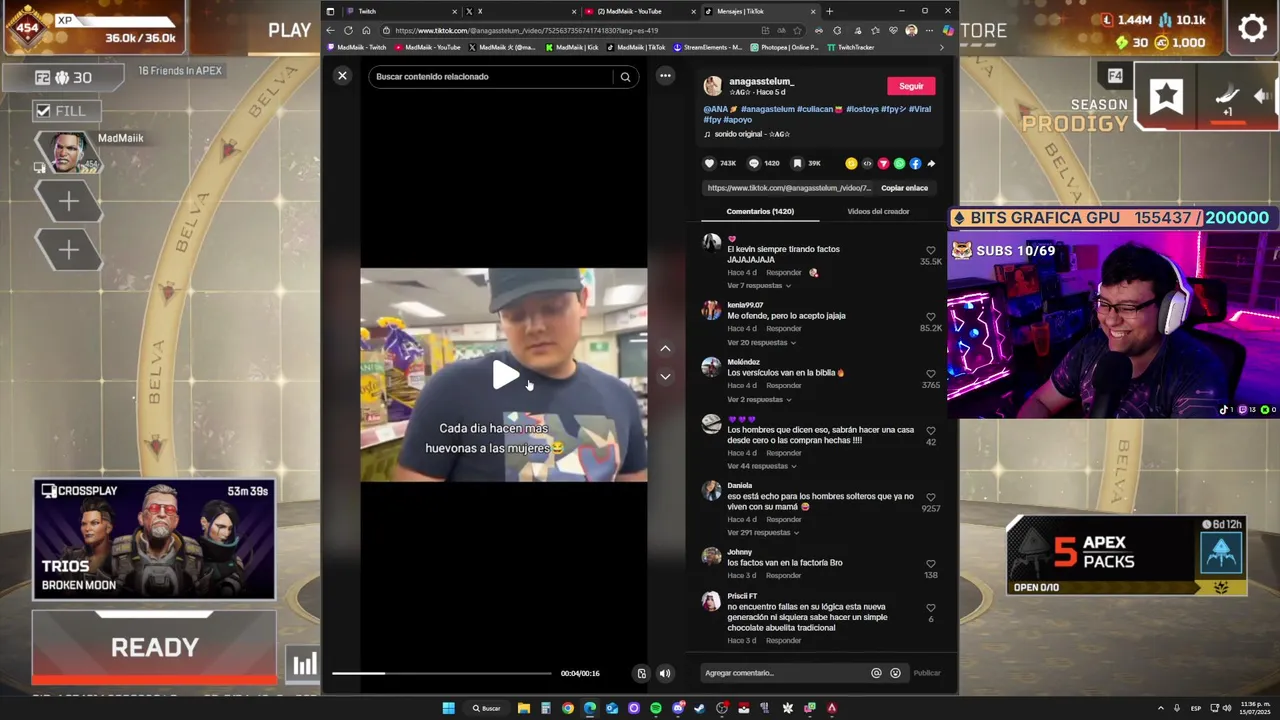Open StreamElements bookmark in bookmarks bar
The height and width of the screenshot is (720, 1280).
coord(708,47)
